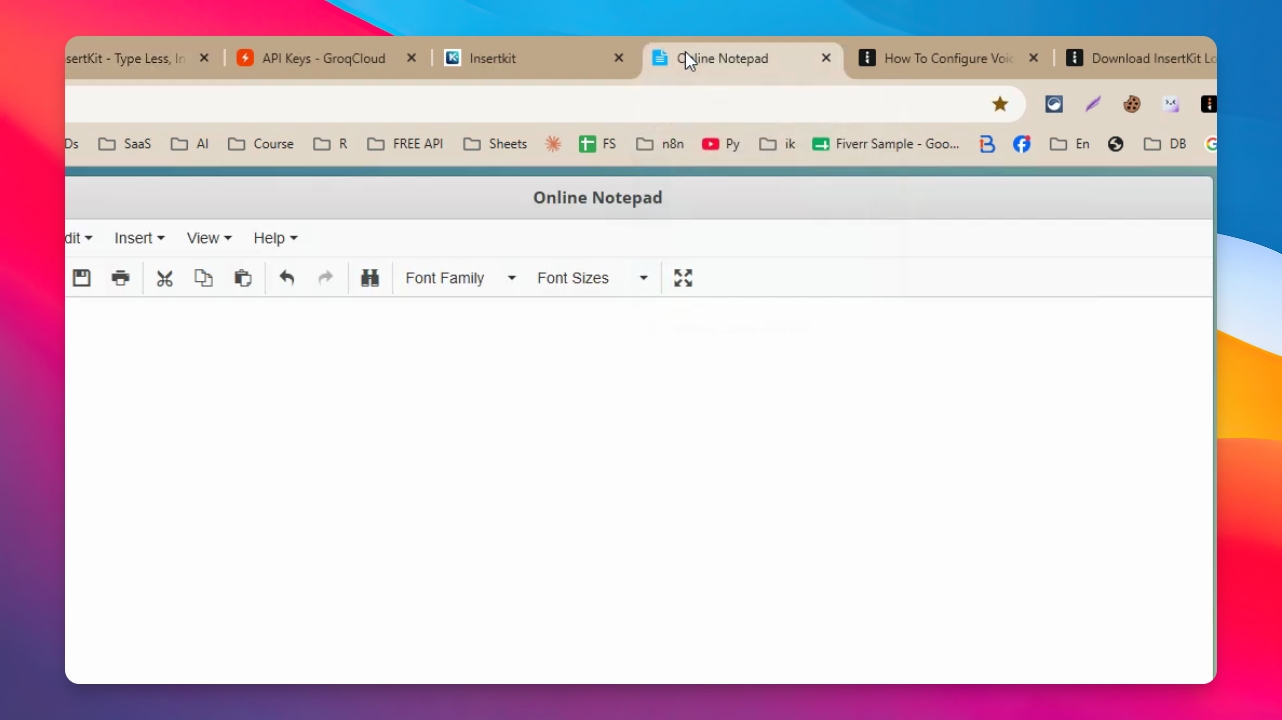Image resolution: width=1282 pixels, height=720 pixels.
Task: Open the Font Family dropdown
Action: (460, 278)
